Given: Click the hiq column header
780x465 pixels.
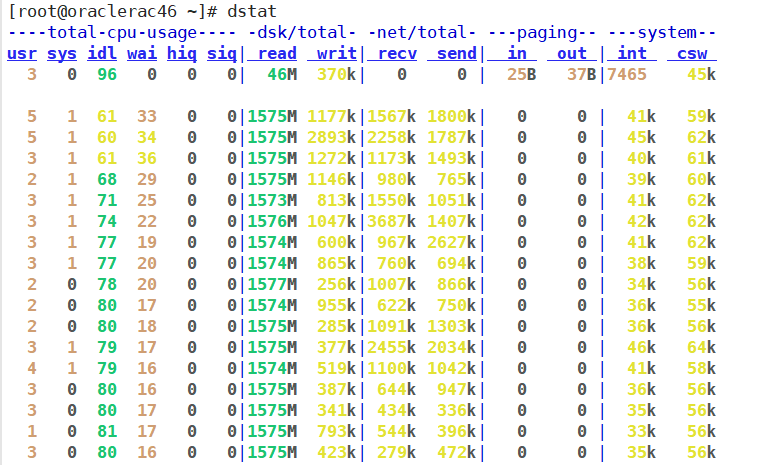Looking at the screenshot, I should pos(182,53).
